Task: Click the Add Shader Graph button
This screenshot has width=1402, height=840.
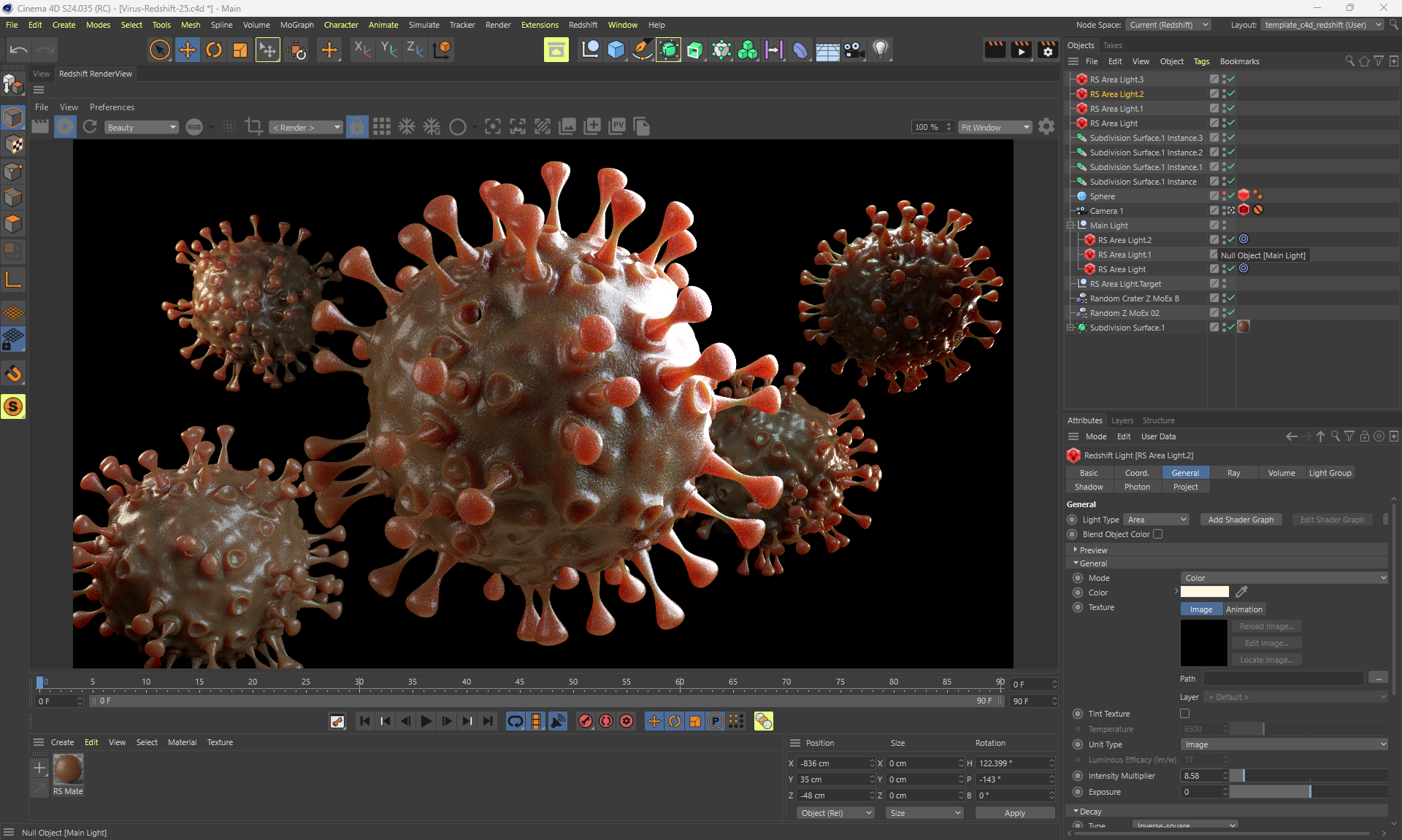Action: click(1240, 520)
